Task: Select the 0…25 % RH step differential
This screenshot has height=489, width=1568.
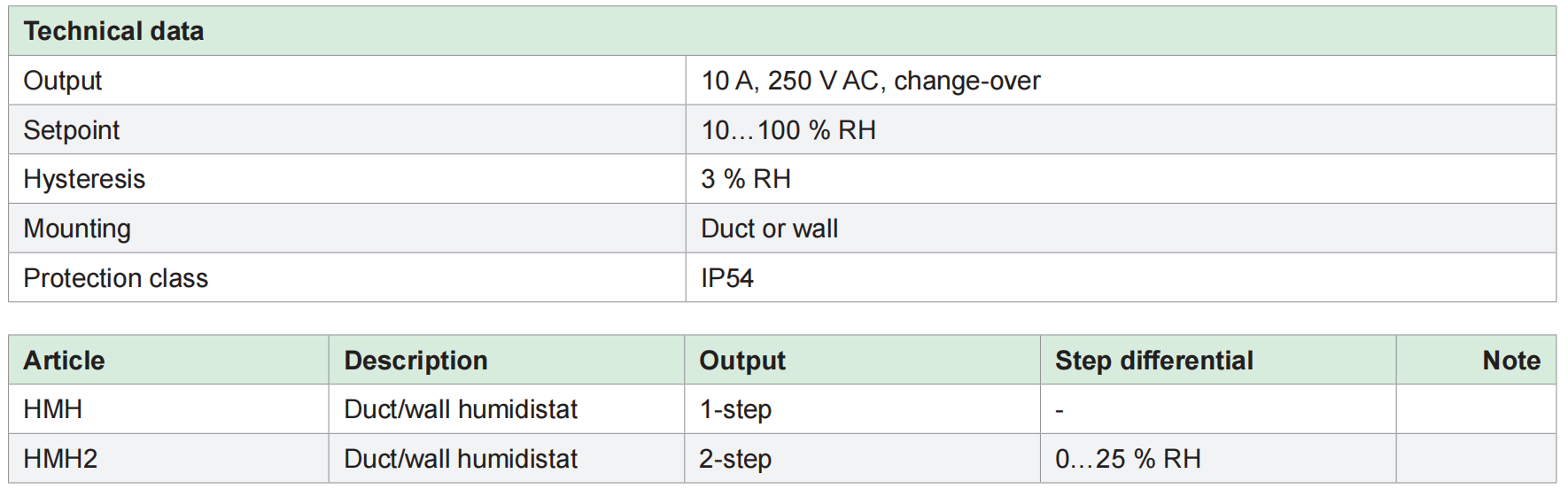Action: click(x=1128, y=459)
